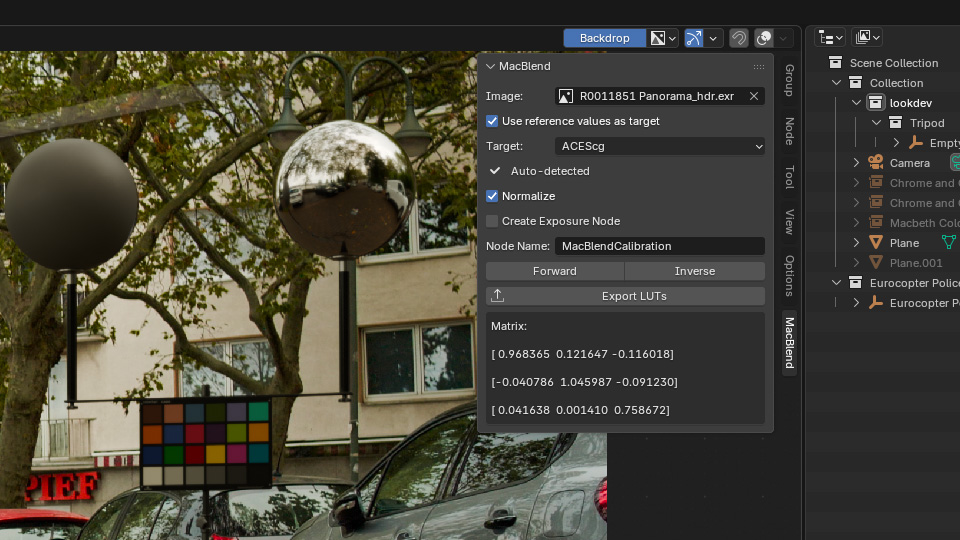Image resolution: width=960 pixels, height=540 pixels.
Task: Click the Plane.001 mesh icon
Action: click(x=876, y=263)
